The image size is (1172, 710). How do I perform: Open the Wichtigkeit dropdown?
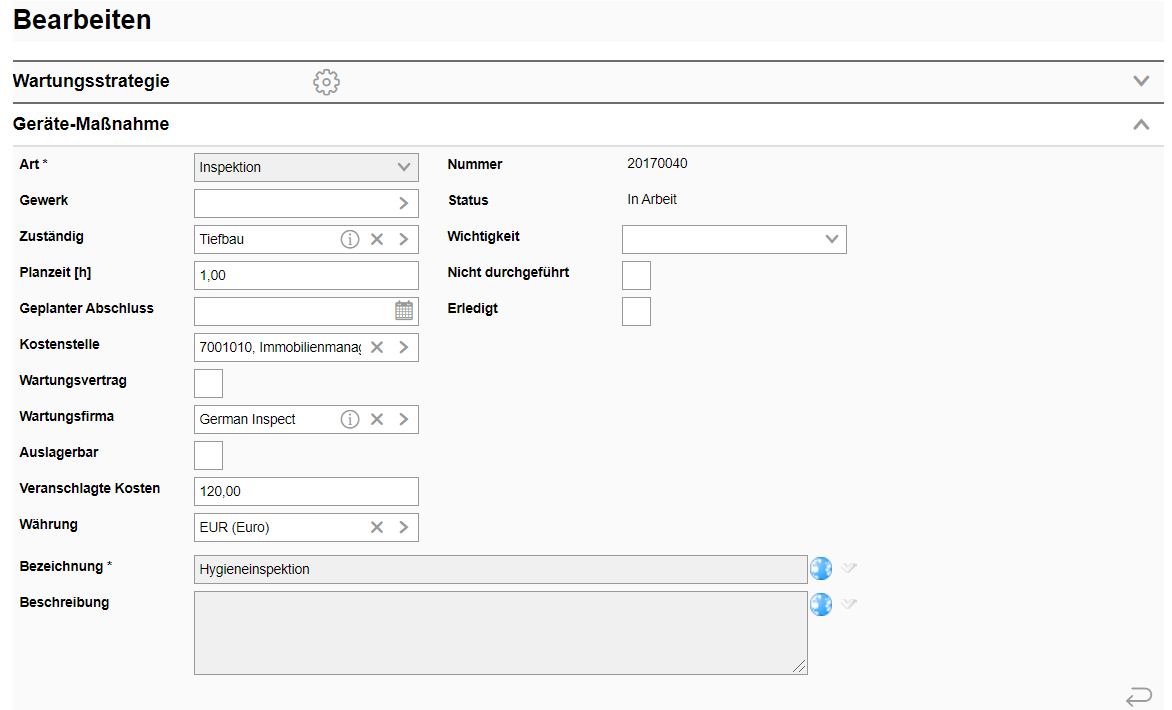tap(734, 239)
